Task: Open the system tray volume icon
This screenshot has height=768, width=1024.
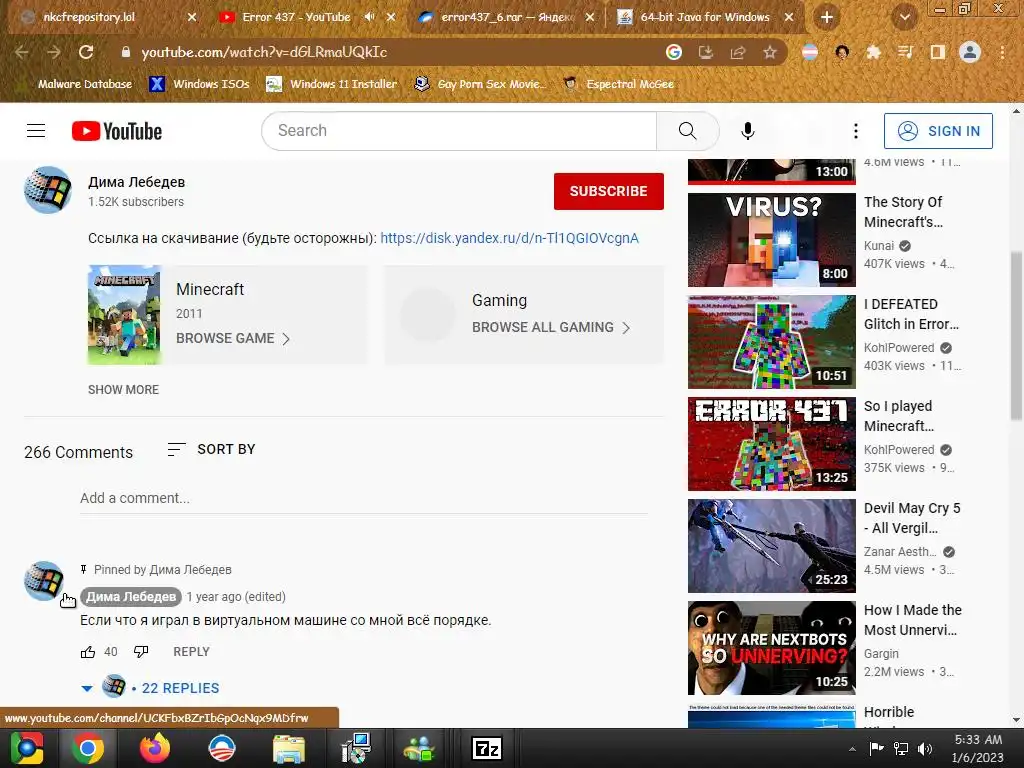Action: [x=925, y=749]
